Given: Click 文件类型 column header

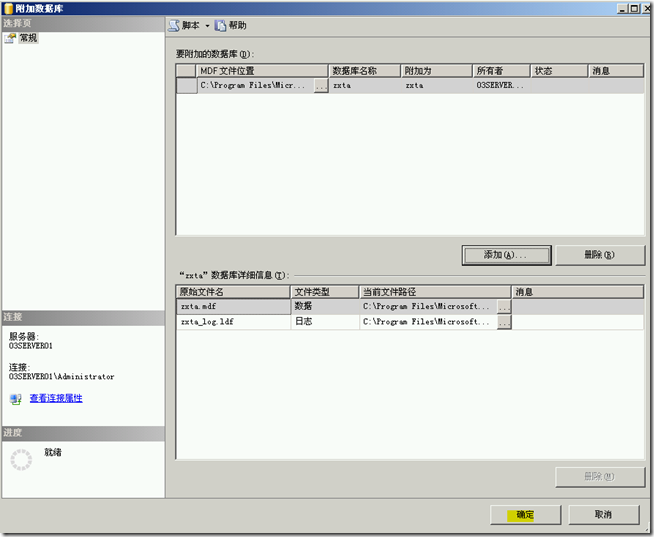Looking at the screenshot, I should coord(324,292).
